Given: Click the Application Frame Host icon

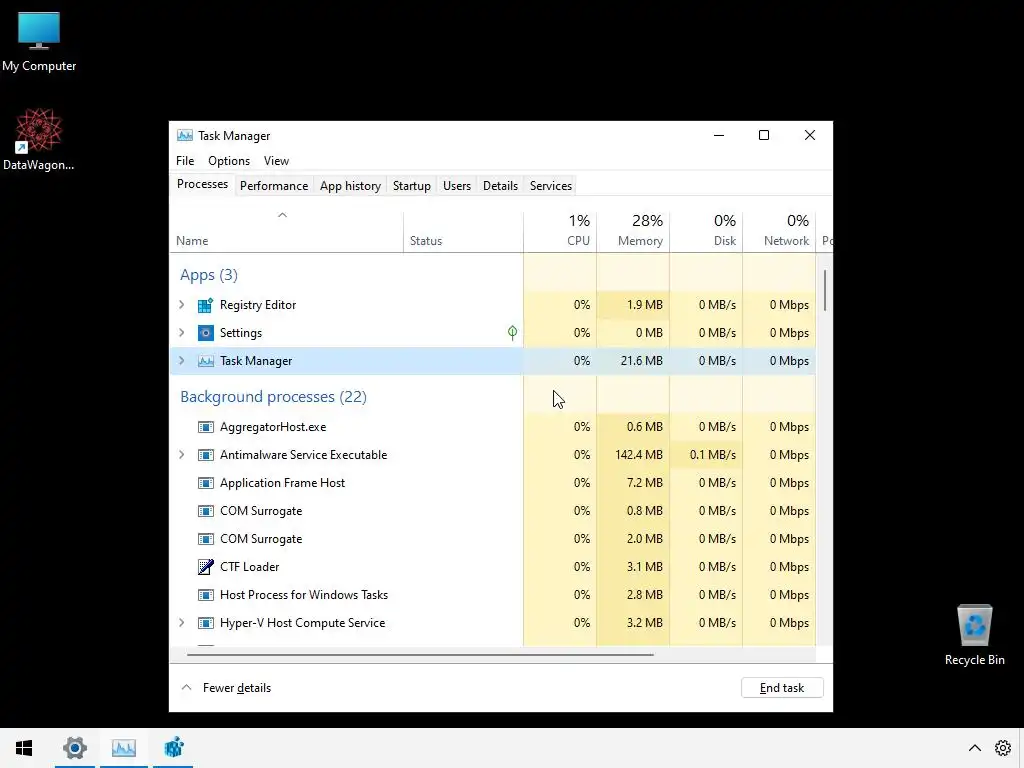Looking at the screenshot, I should pos(205,483).
